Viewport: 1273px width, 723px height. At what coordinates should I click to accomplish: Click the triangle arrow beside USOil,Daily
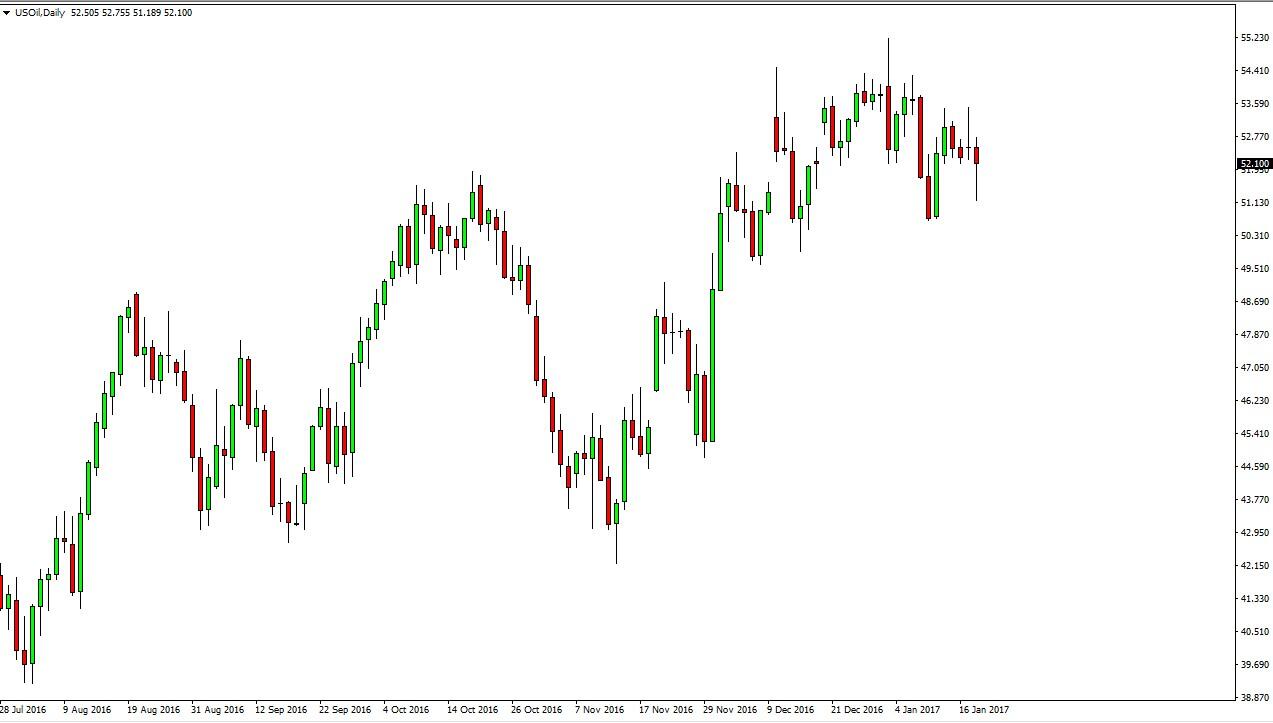point(7,13)
